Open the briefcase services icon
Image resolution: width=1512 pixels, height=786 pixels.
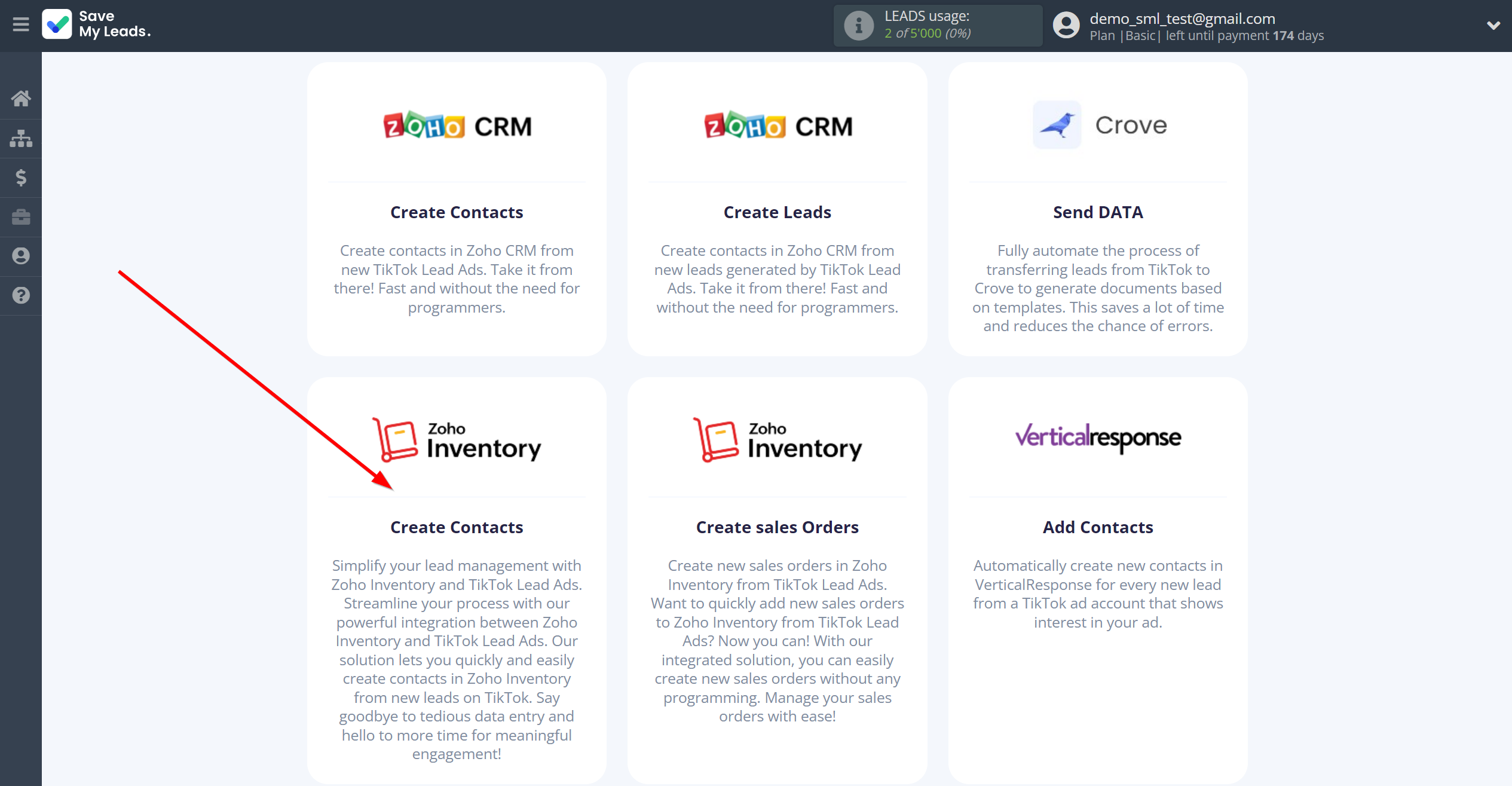[21, 216]
